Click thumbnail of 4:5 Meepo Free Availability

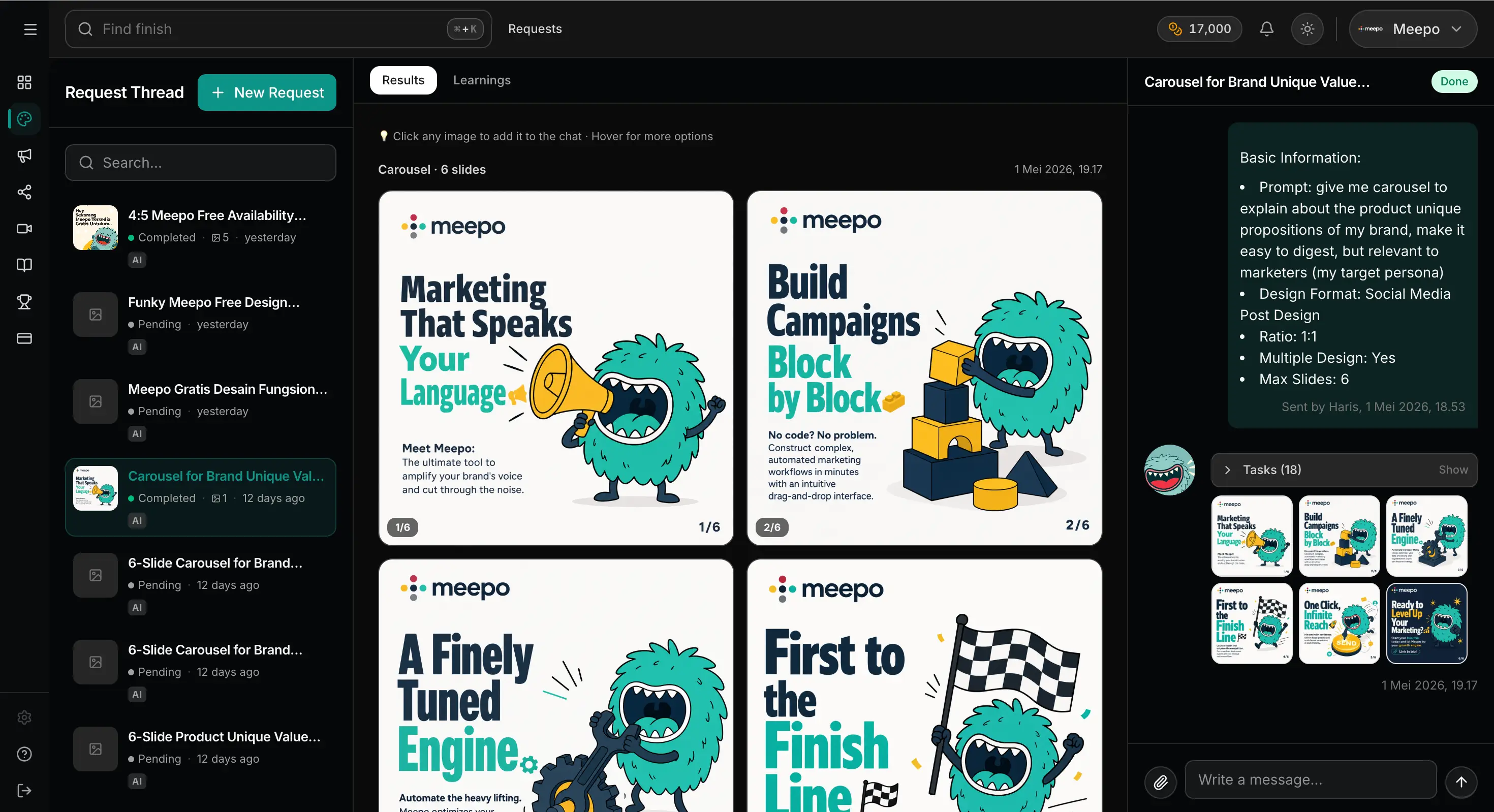pos(96,227)
